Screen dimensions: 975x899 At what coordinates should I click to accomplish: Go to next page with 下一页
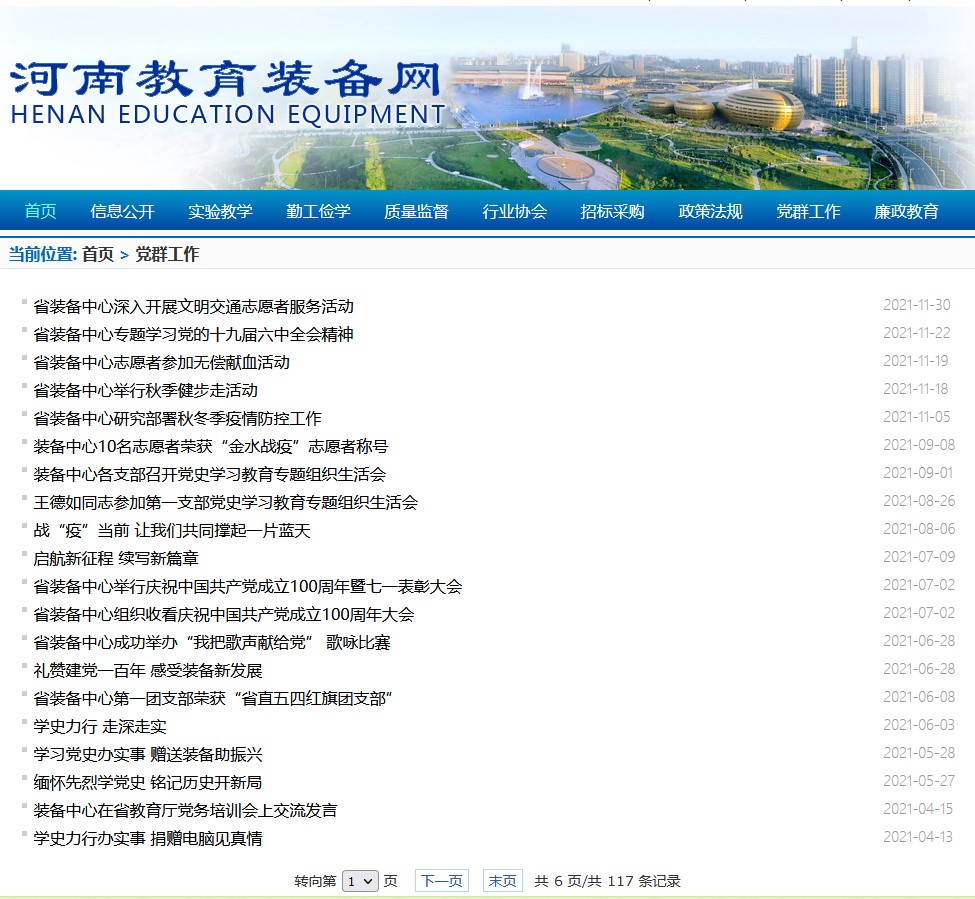tap(441, 881)
